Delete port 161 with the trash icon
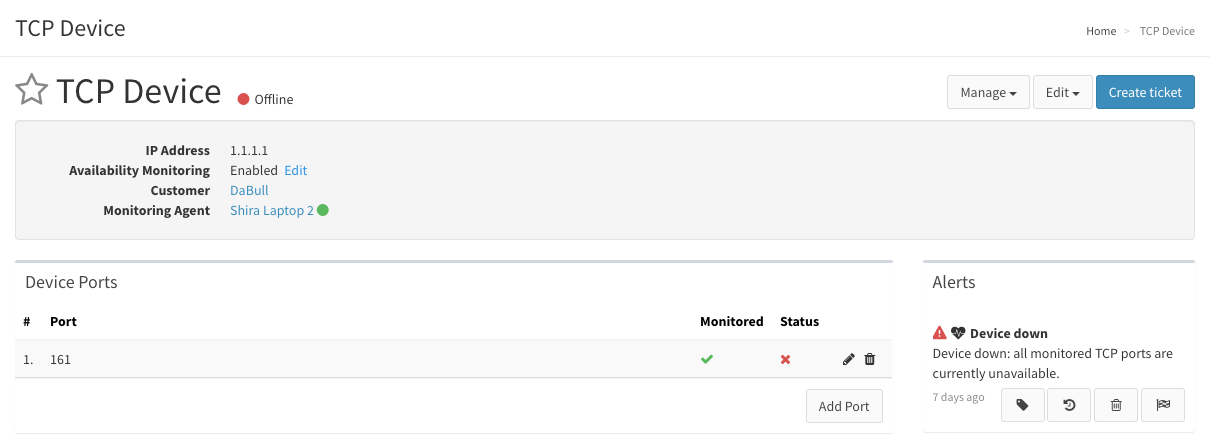This screenshot has width=1210, height=447. 869,359
